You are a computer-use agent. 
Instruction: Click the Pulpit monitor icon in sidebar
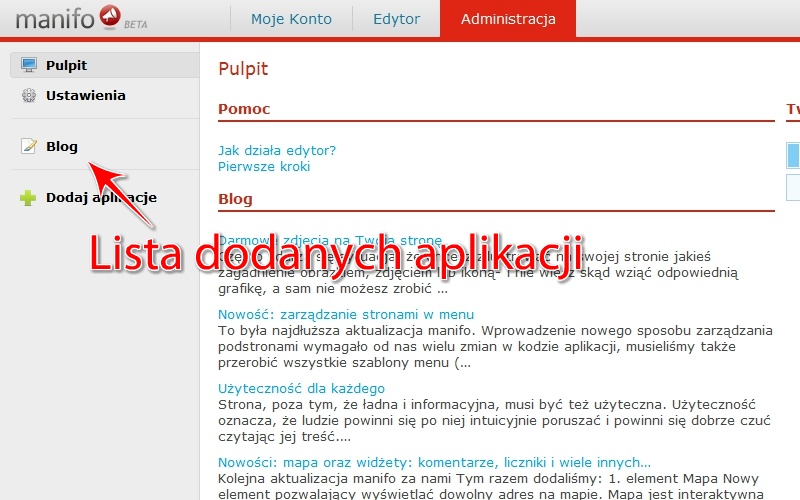(28, 66)
